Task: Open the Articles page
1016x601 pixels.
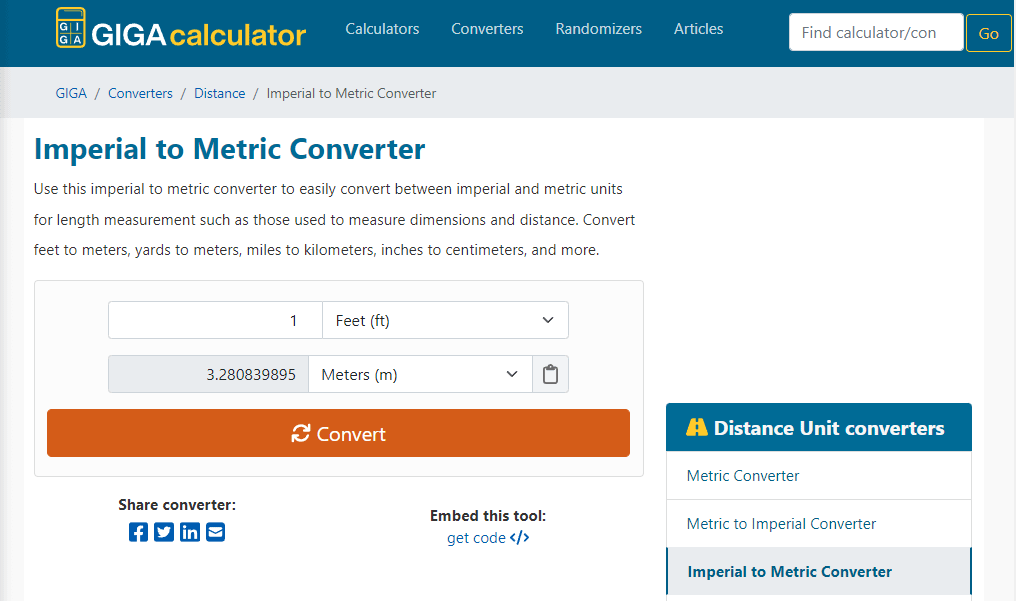Action: (698, 29)
